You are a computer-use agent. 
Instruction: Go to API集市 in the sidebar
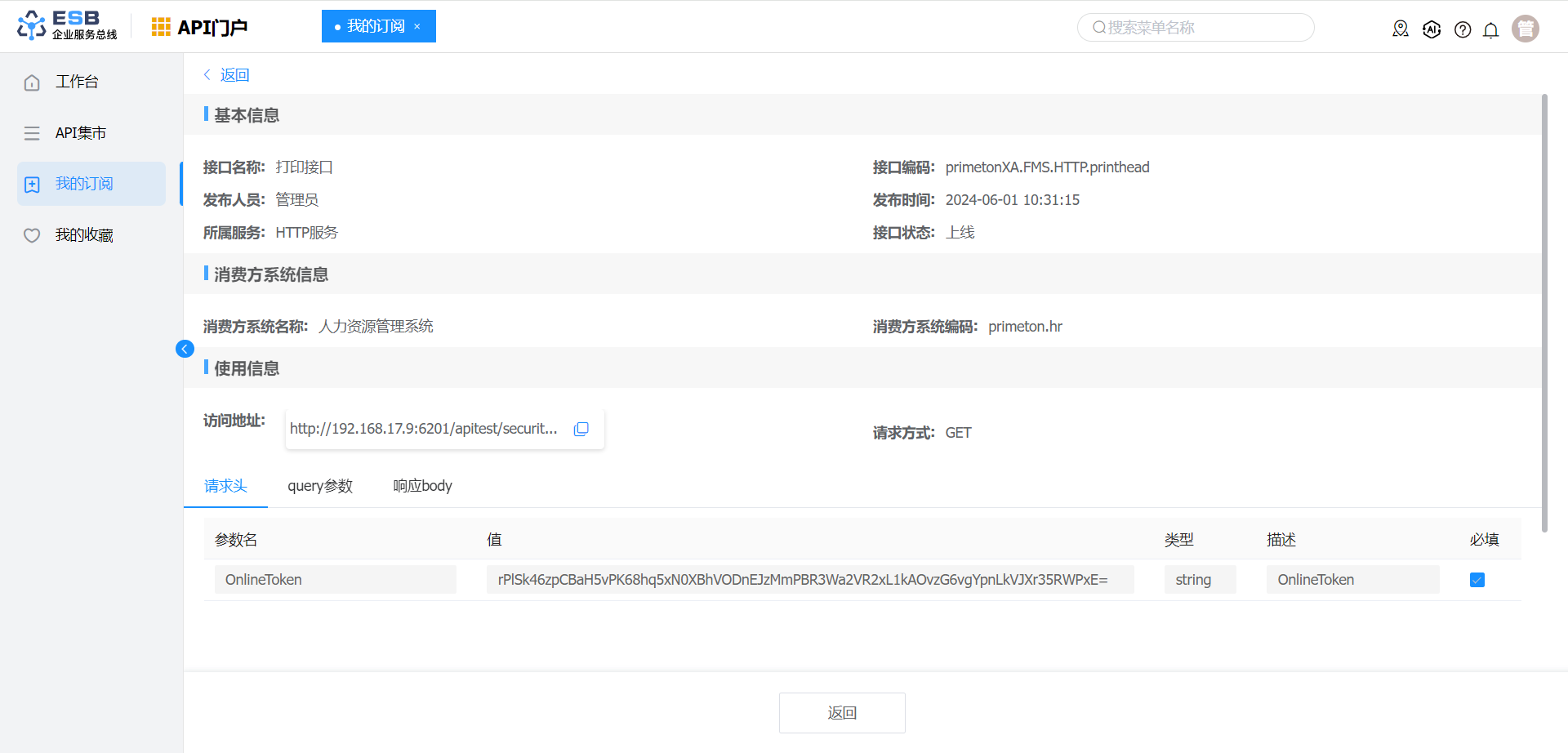tap(80, 133)
